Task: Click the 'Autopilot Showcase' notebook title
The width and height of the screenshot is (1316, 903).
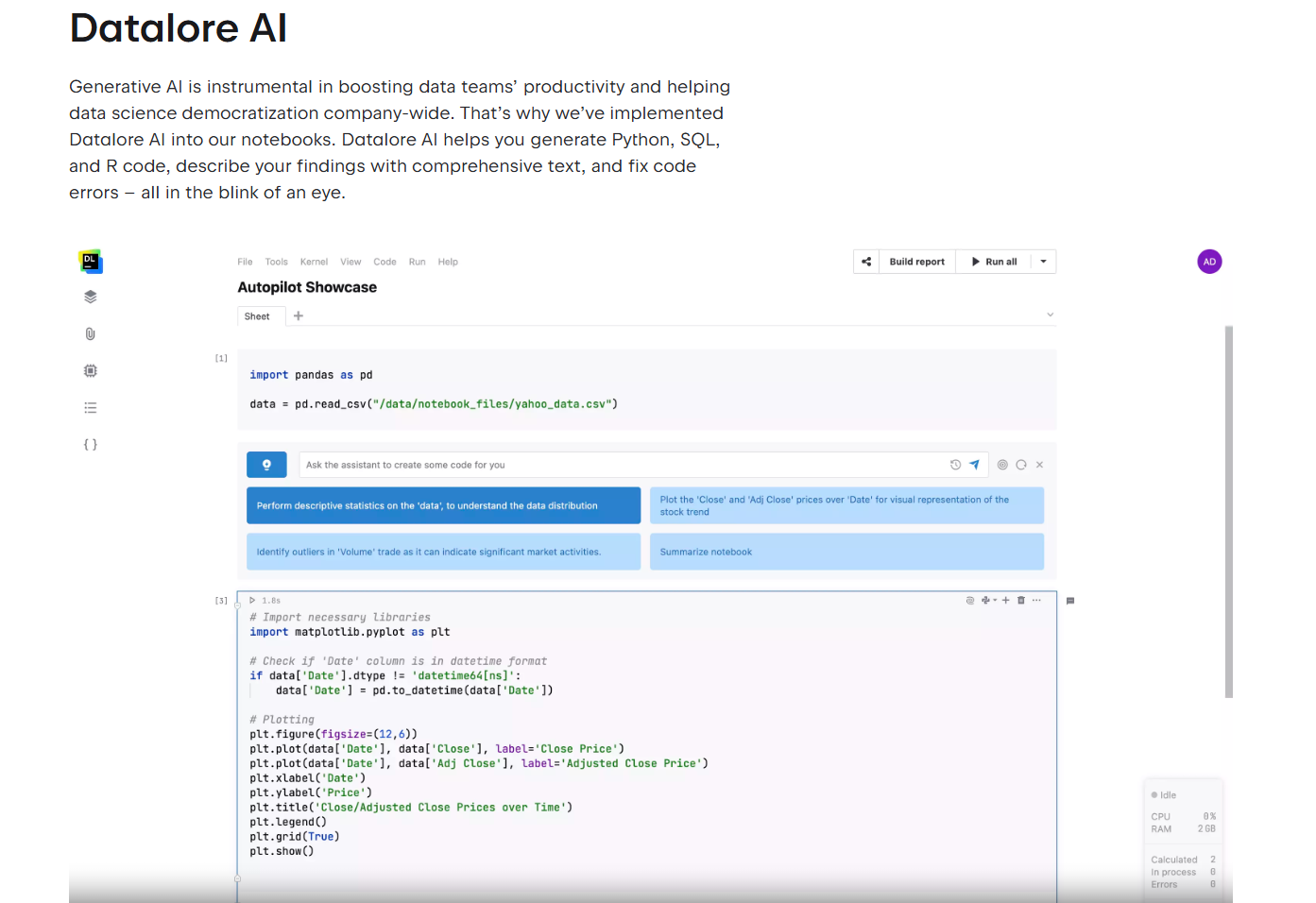Action: [x=307, y=287]
